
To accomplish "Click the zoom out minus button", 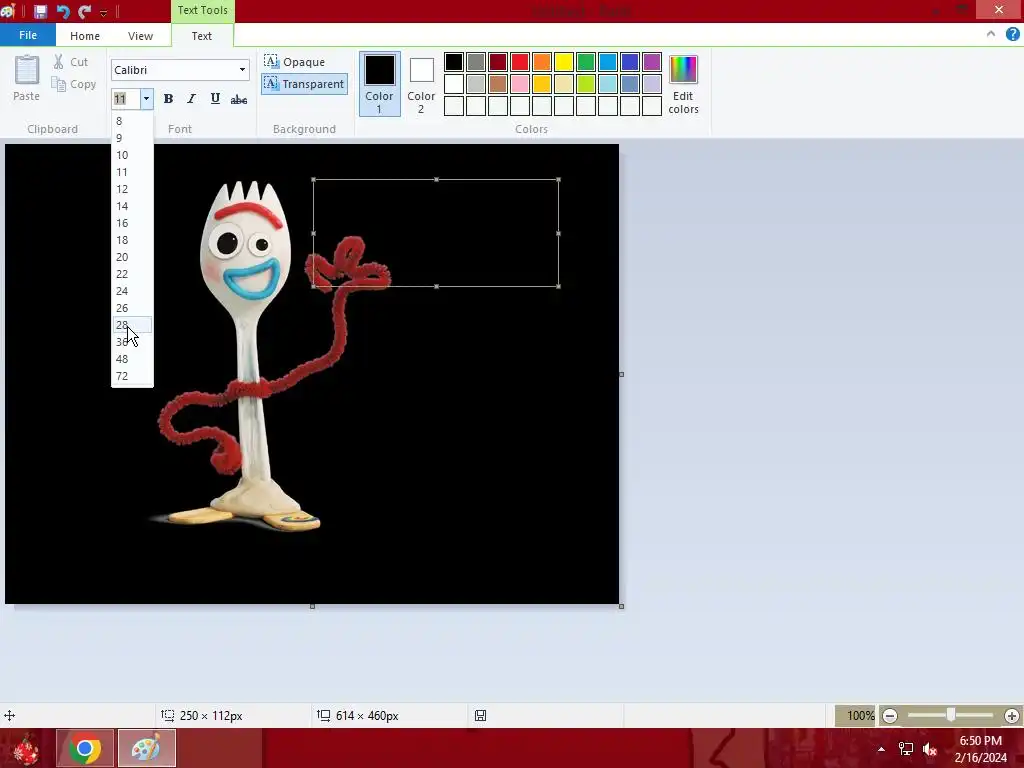I will tap(889, 716).
